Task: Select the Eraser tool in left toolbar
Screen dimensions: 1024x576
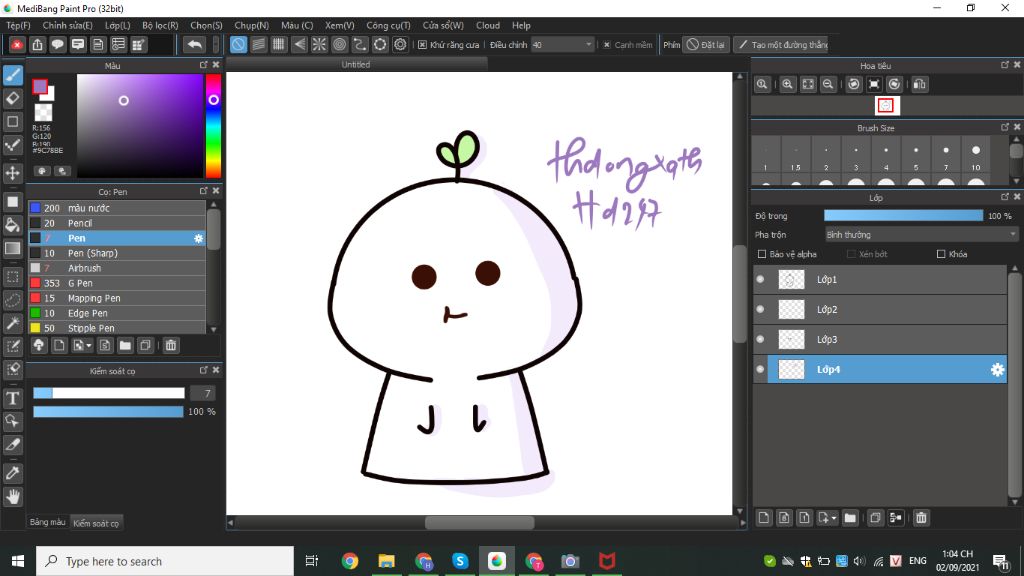Action: coord(13,98)
